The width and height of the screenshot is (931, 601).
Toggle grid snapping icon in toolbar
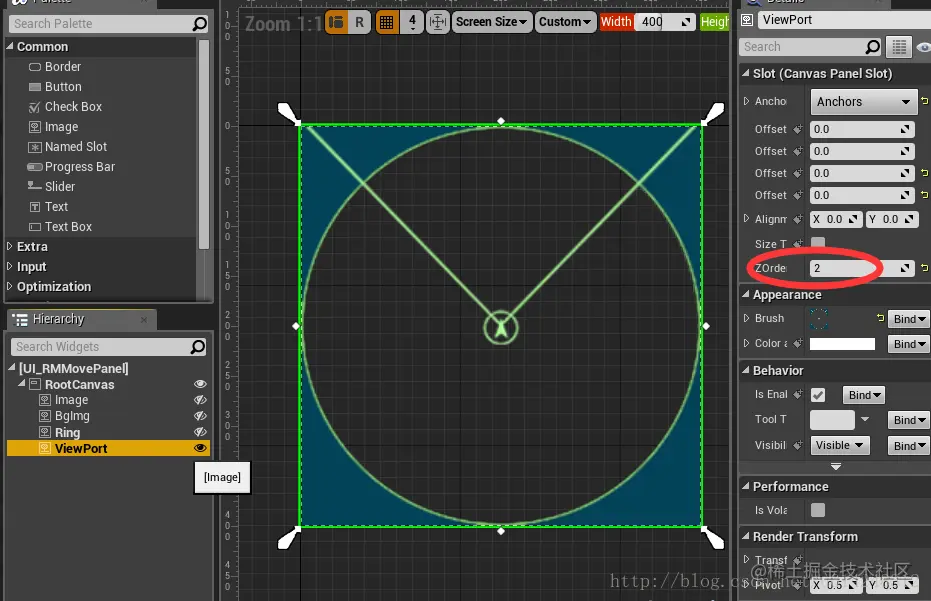[387, 23]
